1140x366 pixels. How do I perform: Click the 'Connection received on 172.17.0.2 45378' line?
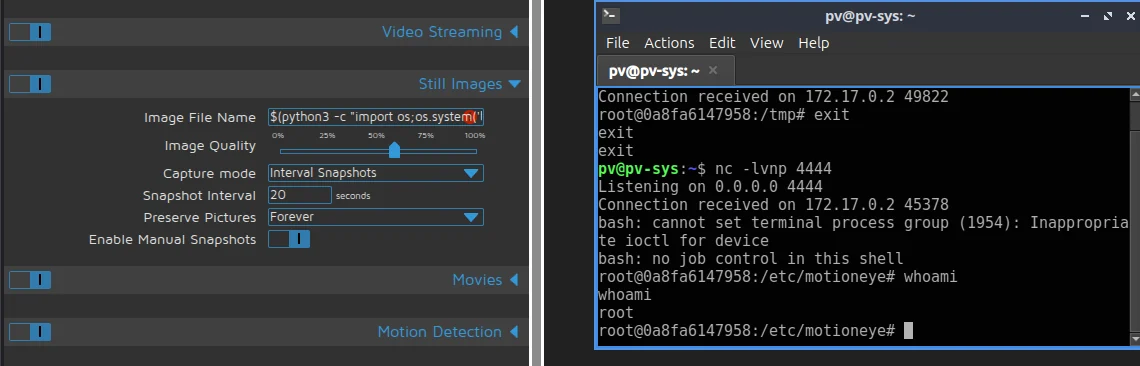click(773, 205)
